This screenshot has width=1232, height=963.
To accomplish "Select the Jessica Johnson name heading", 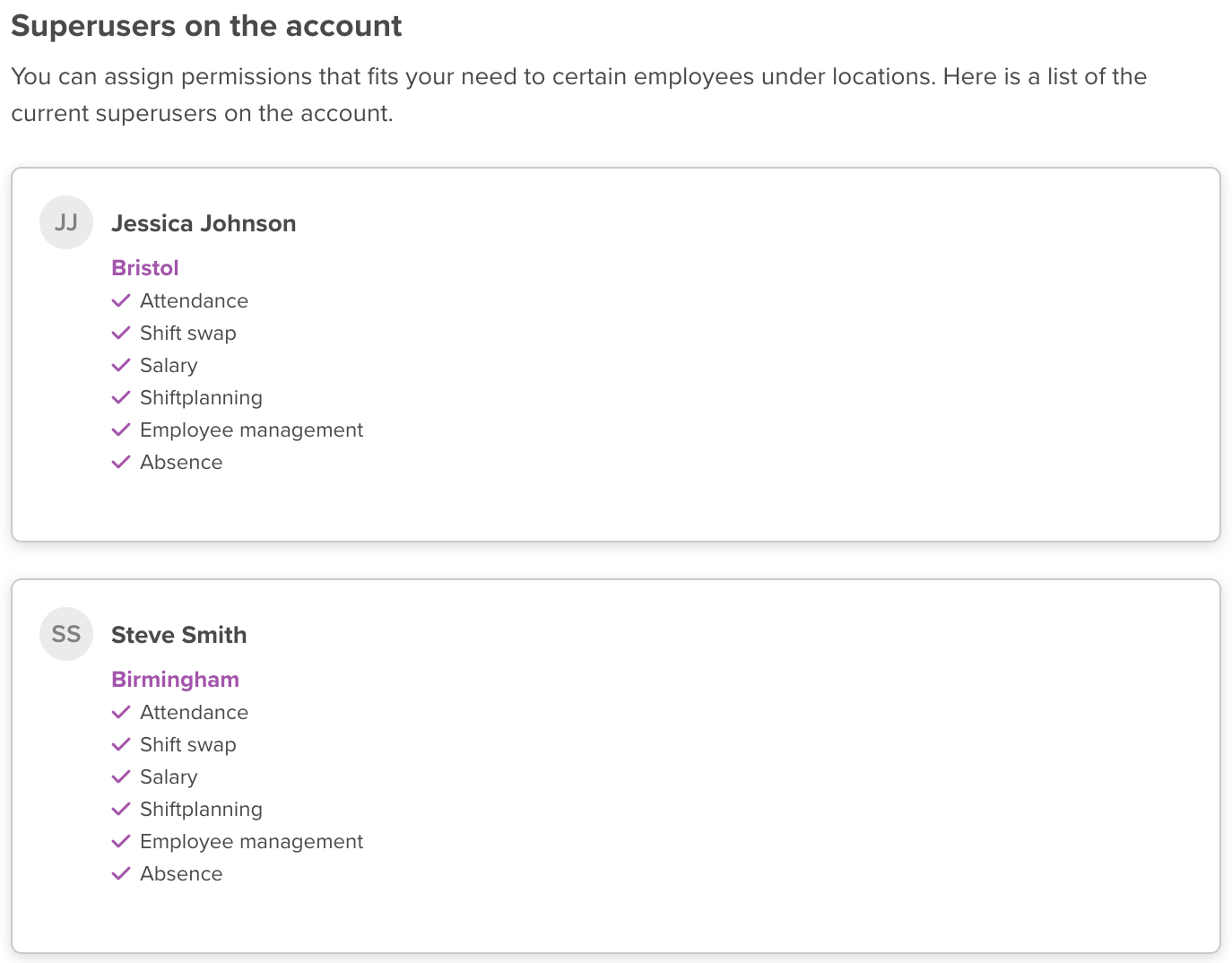I will coord(204,223).
